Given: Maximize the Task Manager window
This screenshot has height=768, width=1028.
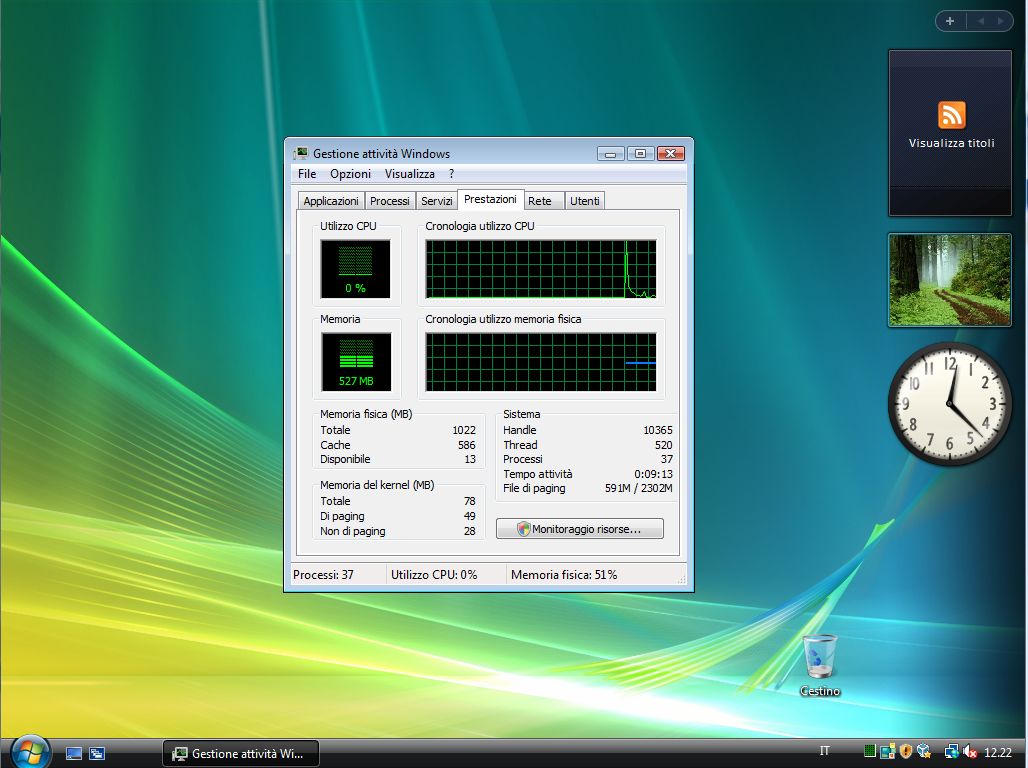Looking at the screenshot, I should (x=641, y=153).
